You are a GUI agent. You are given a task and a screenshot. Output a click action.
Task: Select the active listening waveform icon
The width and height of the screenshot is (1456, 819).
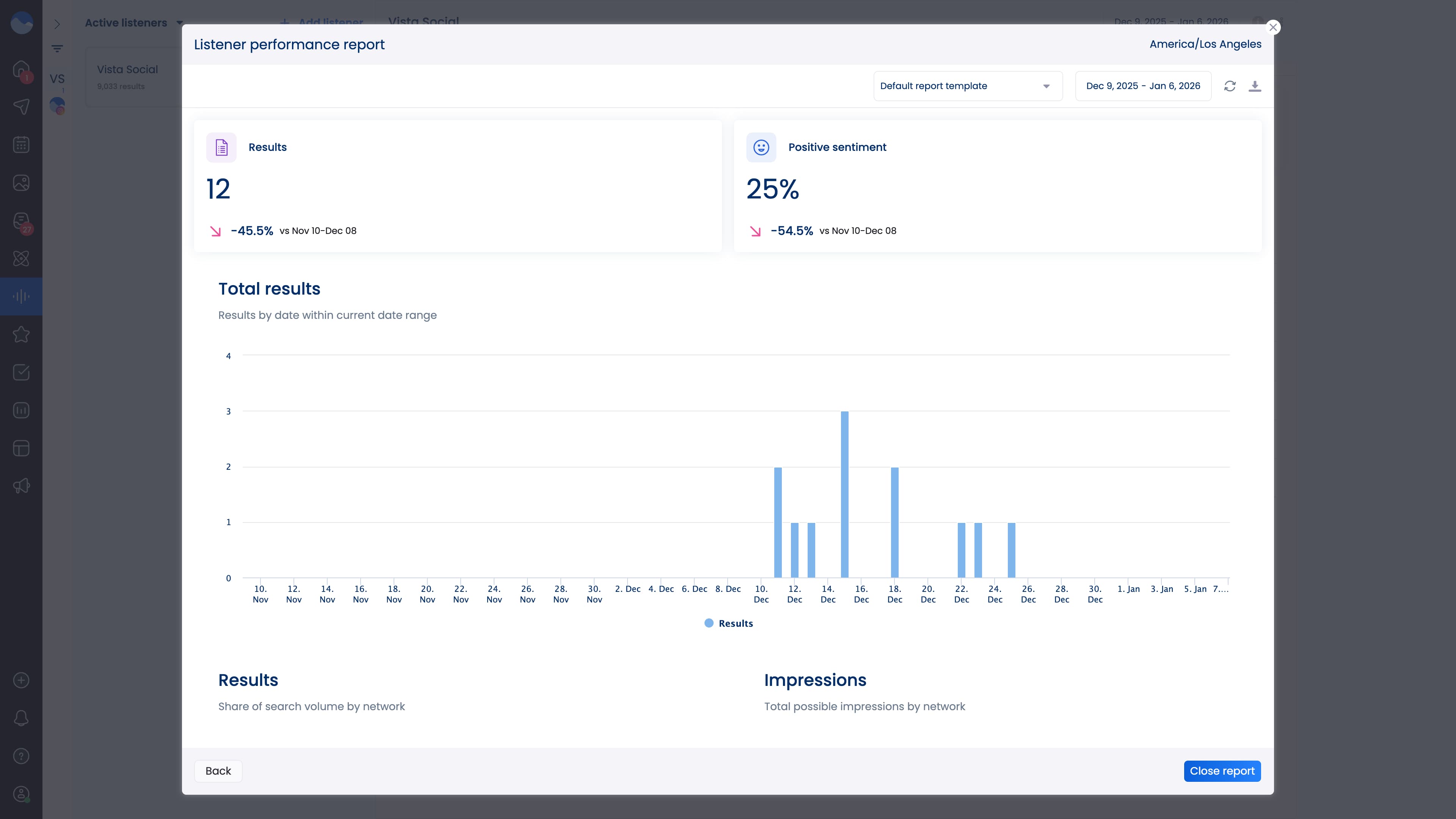tap(21, 296)
